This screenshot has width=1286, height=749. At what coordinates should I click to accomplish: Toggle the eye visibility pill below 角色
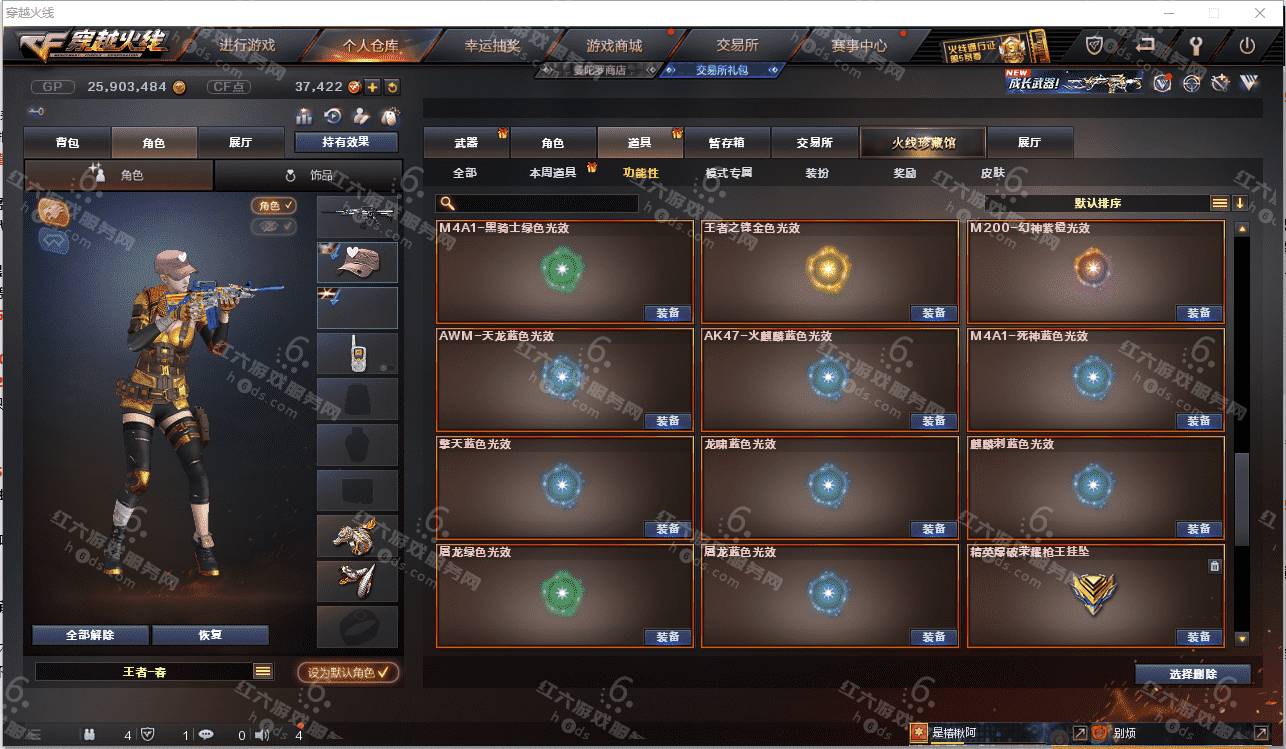274,227
